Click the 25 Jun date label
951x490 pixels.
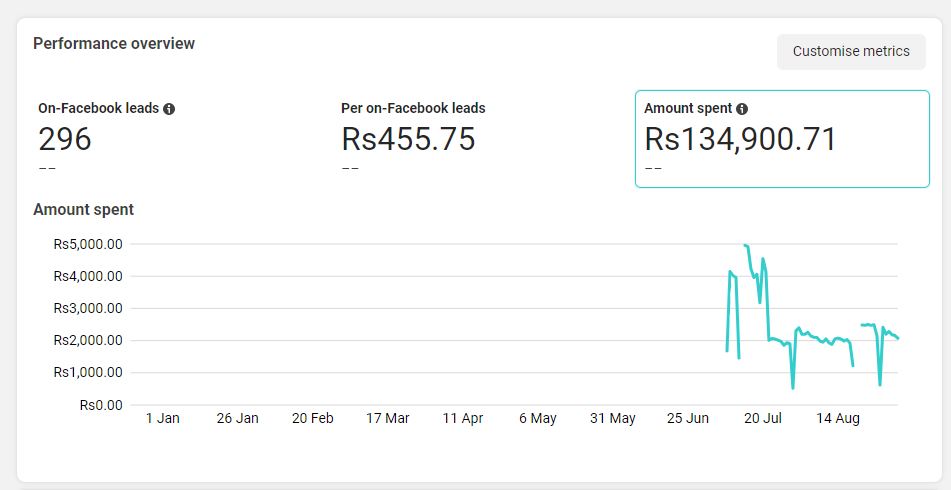pos(688,418)
